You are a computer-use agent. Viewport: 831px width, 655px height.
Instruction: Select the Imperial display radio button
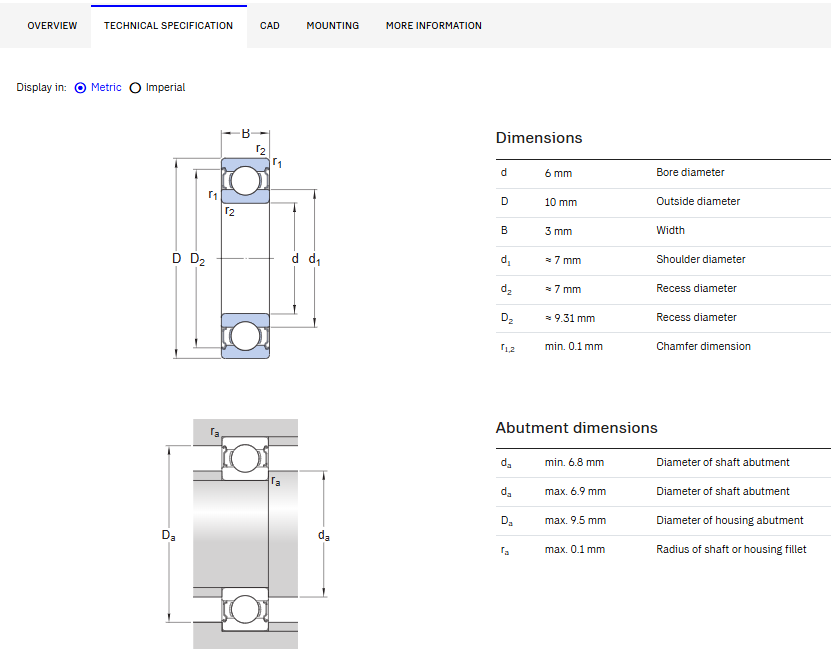click(x=135, y=88)
